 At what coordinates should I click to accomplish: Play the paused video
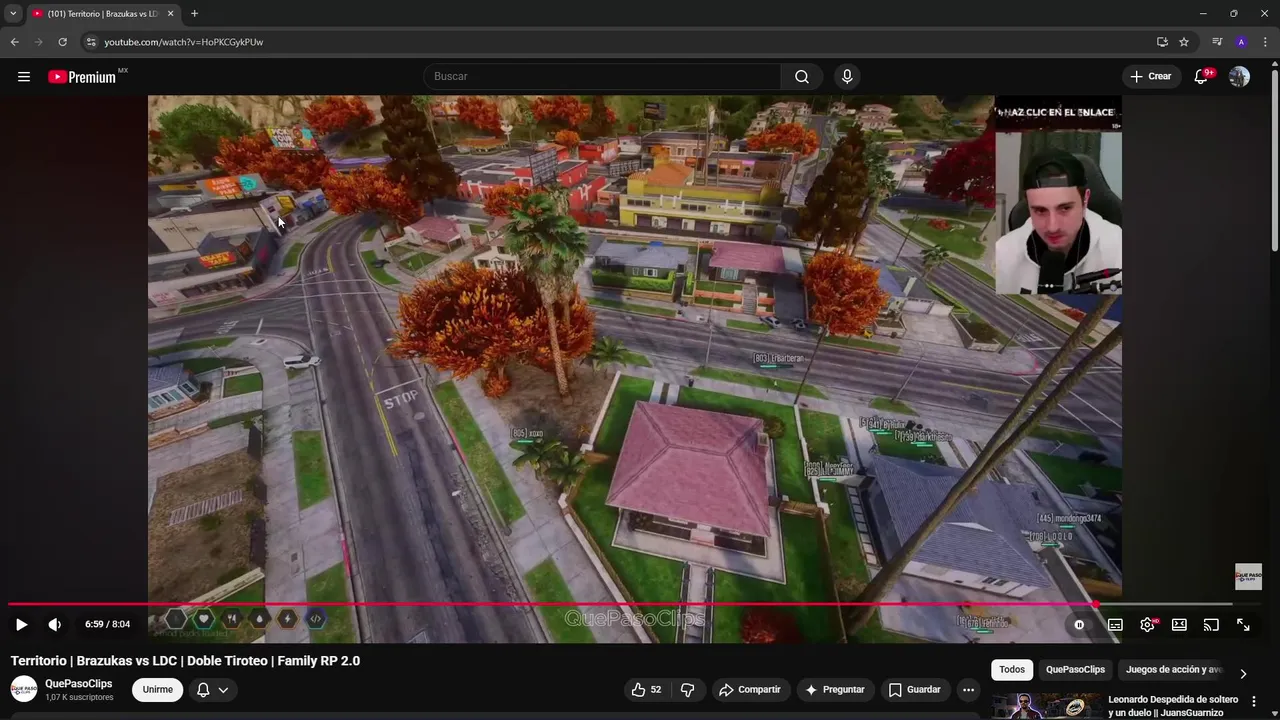pyautogui.click(x=21, y=625)
